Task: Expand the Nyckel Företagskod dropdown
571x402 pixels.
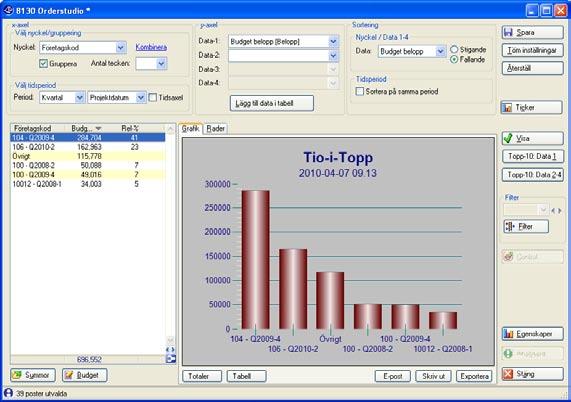Action: coord(121,47)
